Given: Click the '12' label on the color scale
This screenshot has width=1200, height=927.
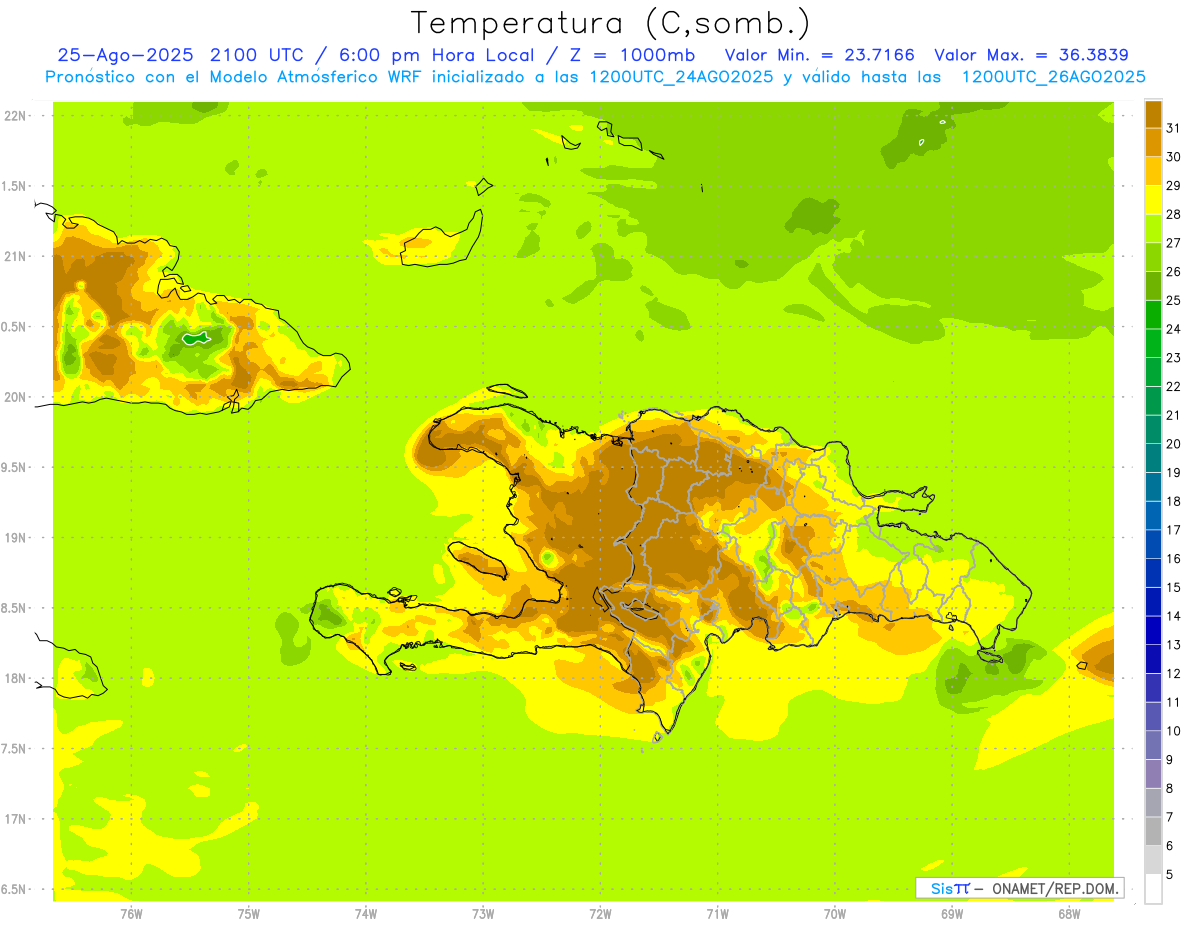Looking at the screenshot, I should point(1175,673).
